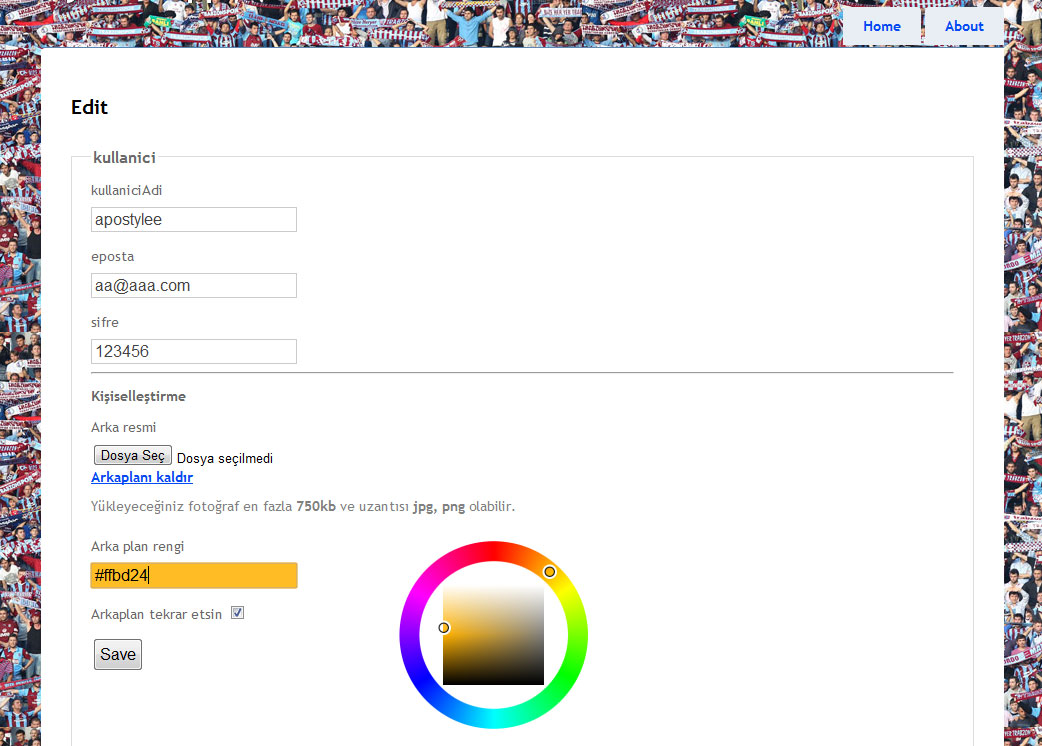Click the hue ring's circular handle
Viewport: 1042px width, 746px height.
click(549, 571)
